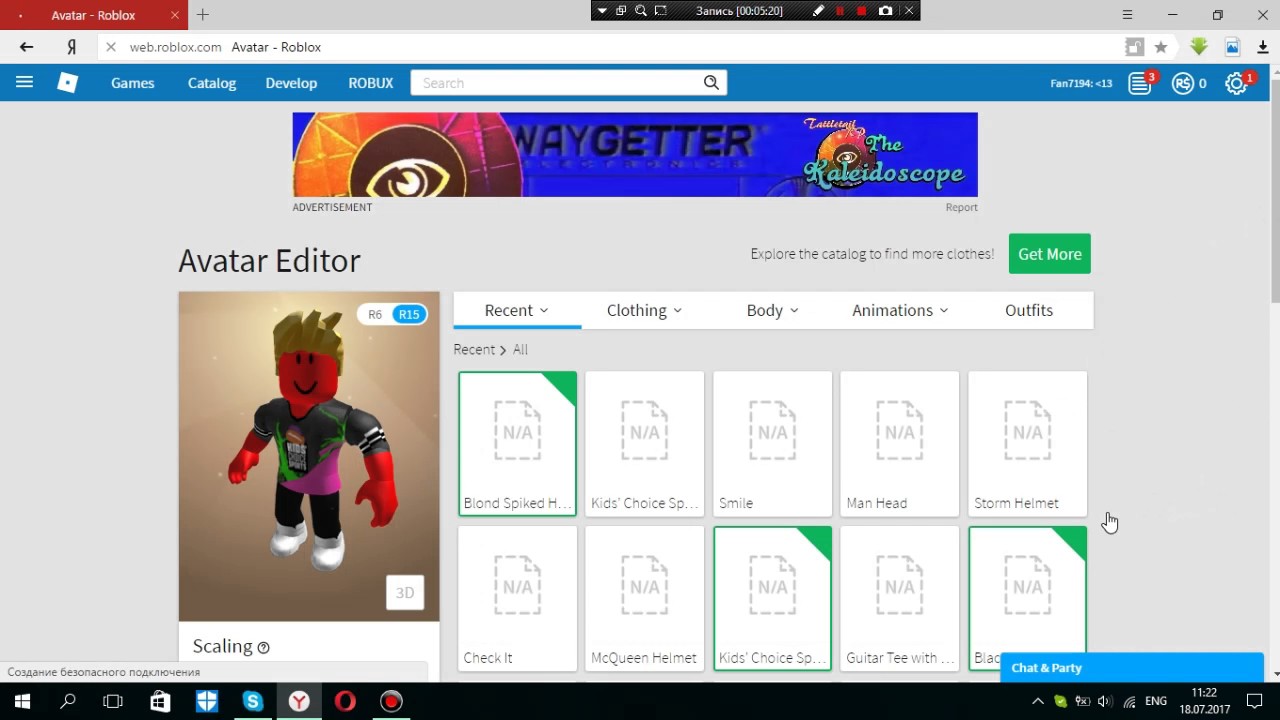Click the image extension icon in toolbar

click(1232, 47)
